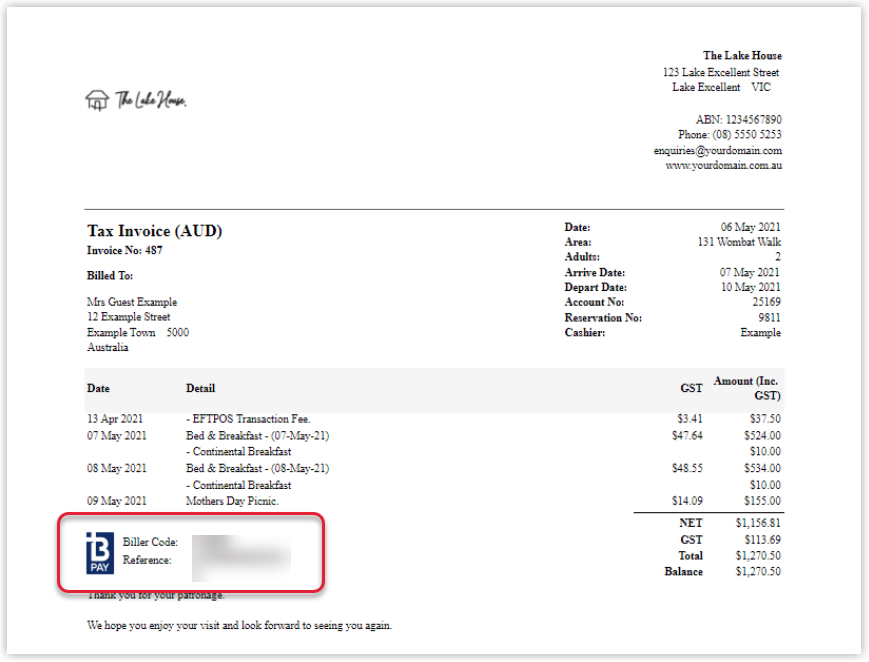Click the phone number (08) 5550 5253

(x=729, y=134)
